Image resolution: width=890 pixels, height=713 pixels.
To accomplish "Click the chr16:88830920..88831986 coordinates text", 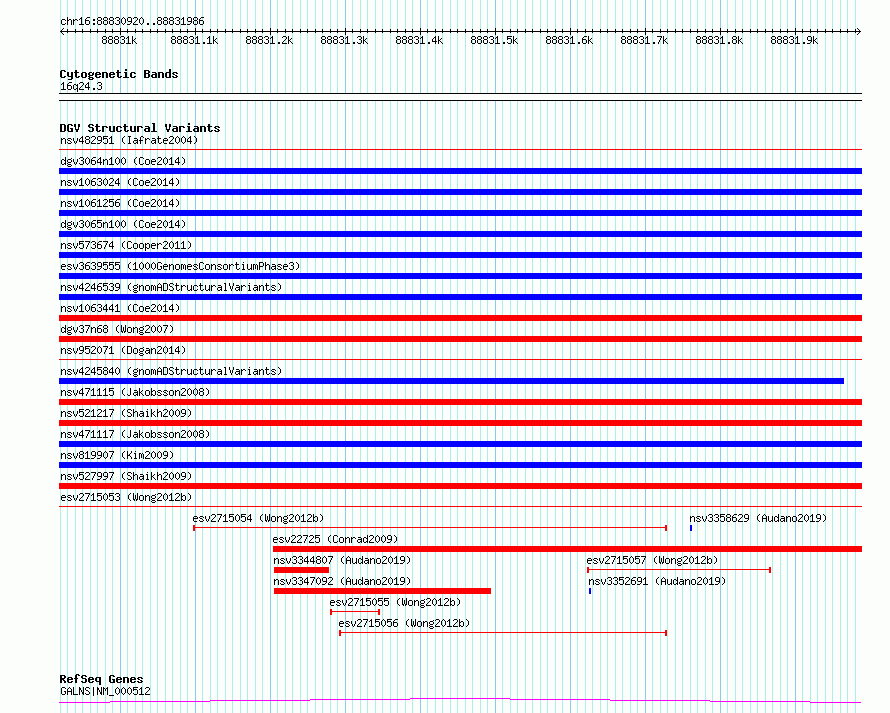I will pos(132,21).
